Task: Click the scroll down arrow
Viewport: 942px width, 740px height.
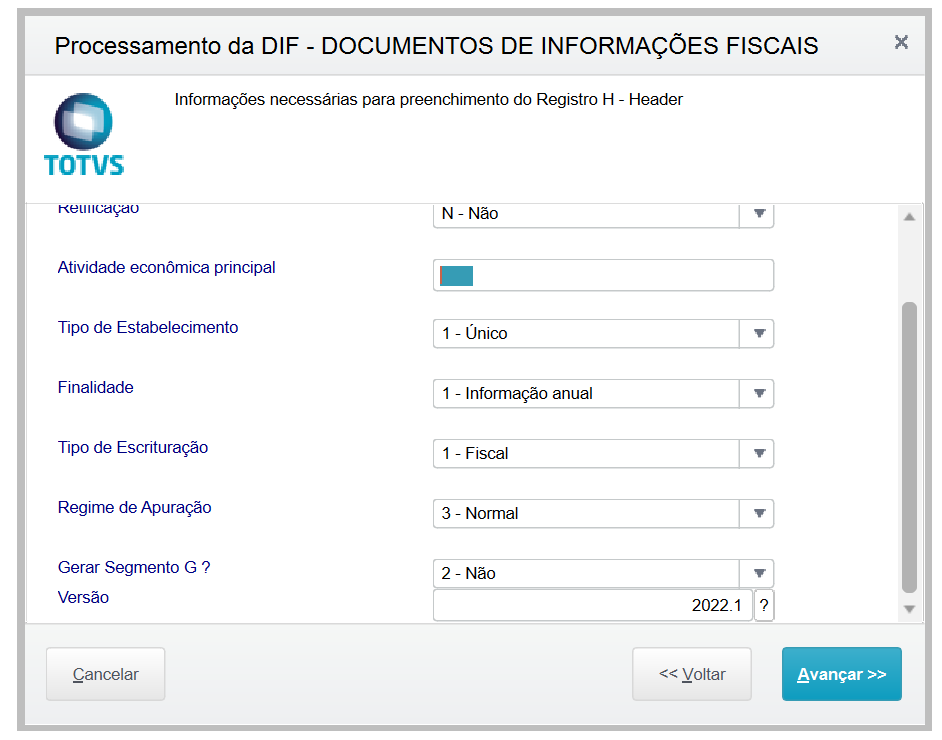Action: click(x=909, y=608)
